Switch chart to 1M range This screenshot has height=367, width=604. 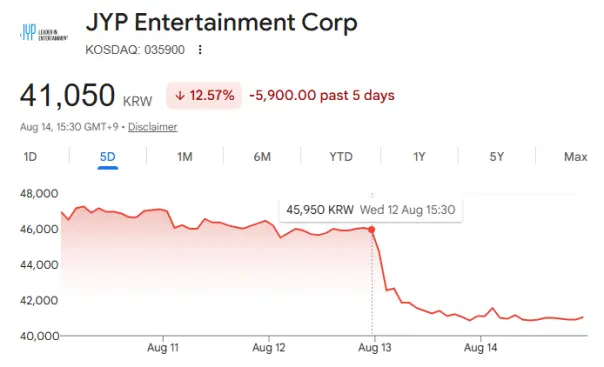tap(185, 157)
